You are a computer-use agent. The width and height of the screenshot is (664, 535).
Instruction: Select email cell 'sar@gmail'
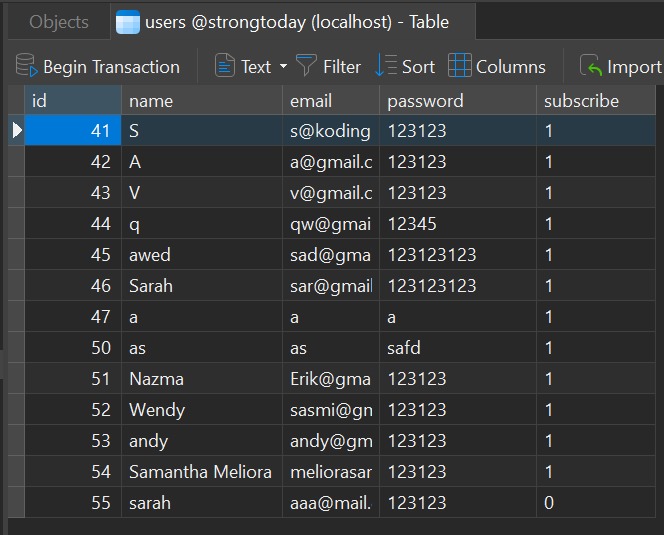coord(331,286)
